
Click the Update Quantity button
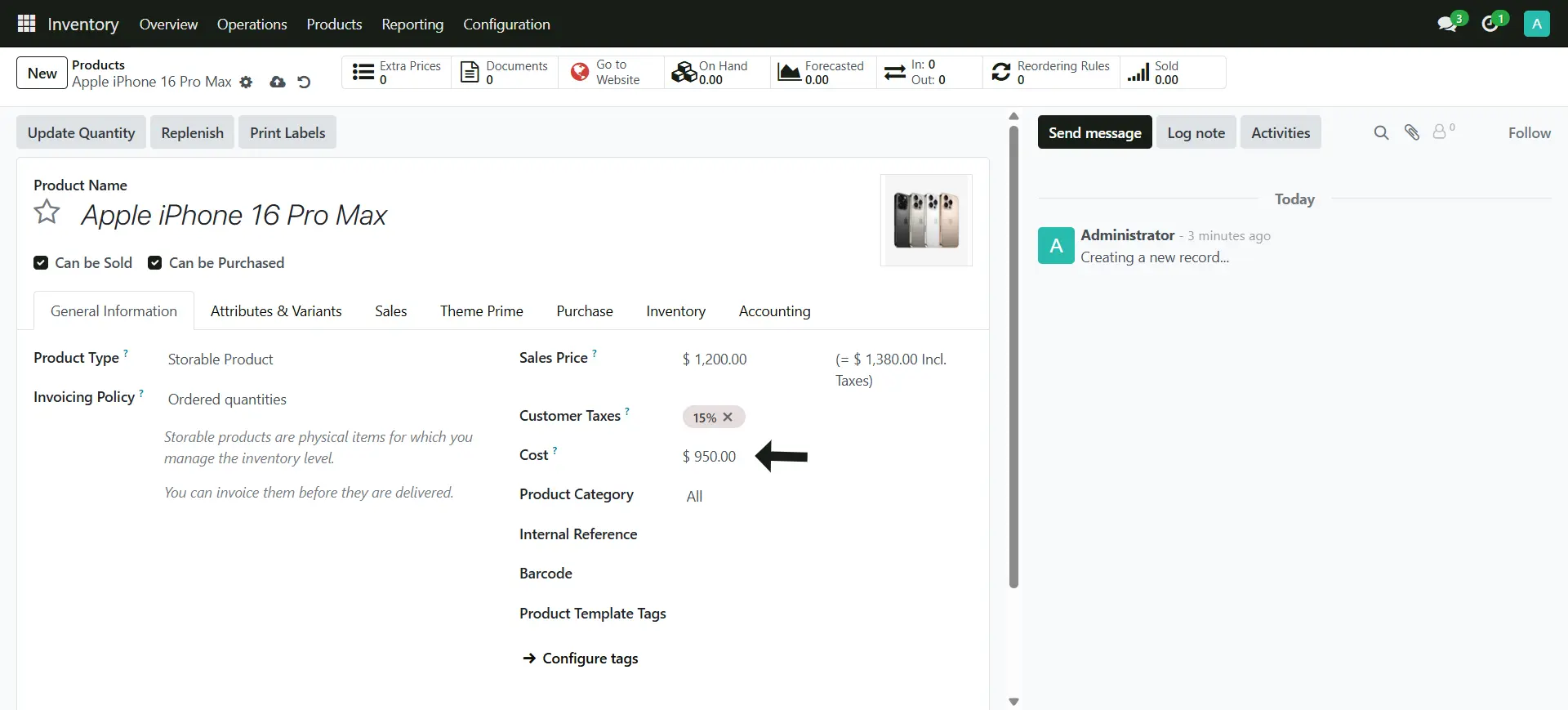click(x=81, y=133)
